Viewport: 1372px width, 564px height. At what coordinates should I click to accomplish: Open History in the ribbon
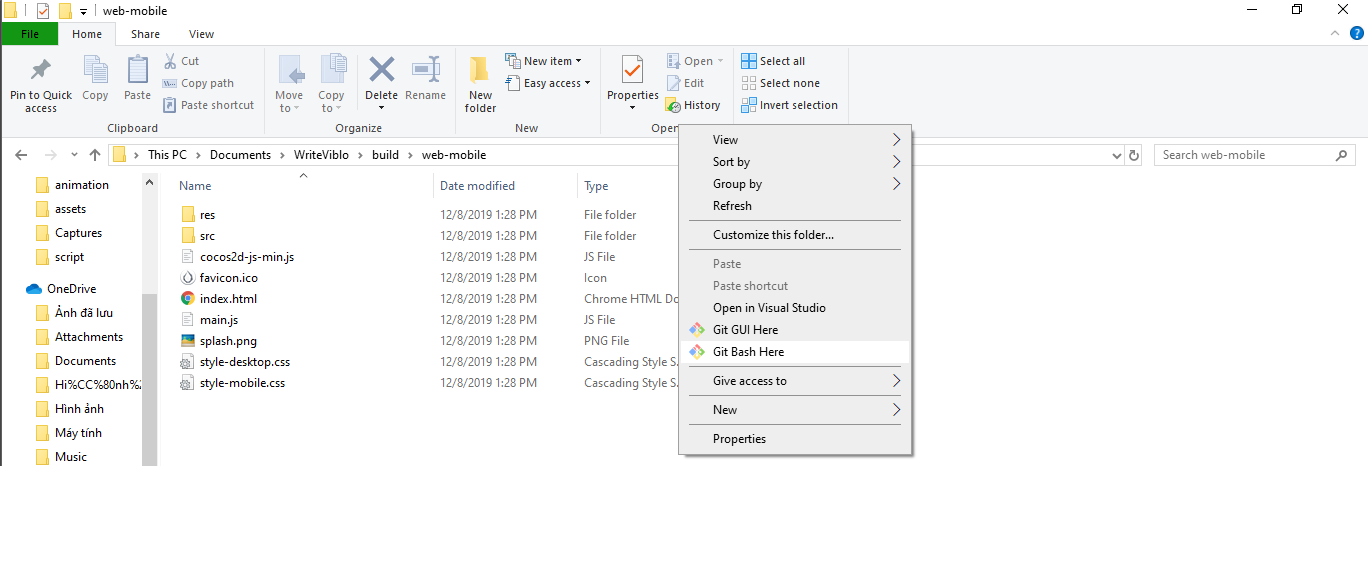click(693, 105)
